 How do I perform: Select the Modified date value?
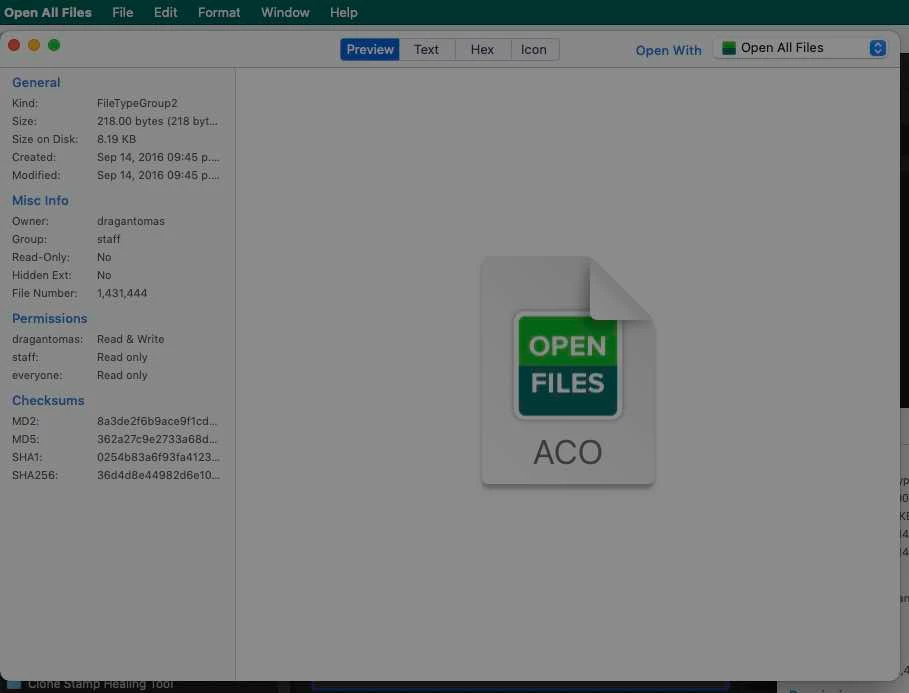158,175
